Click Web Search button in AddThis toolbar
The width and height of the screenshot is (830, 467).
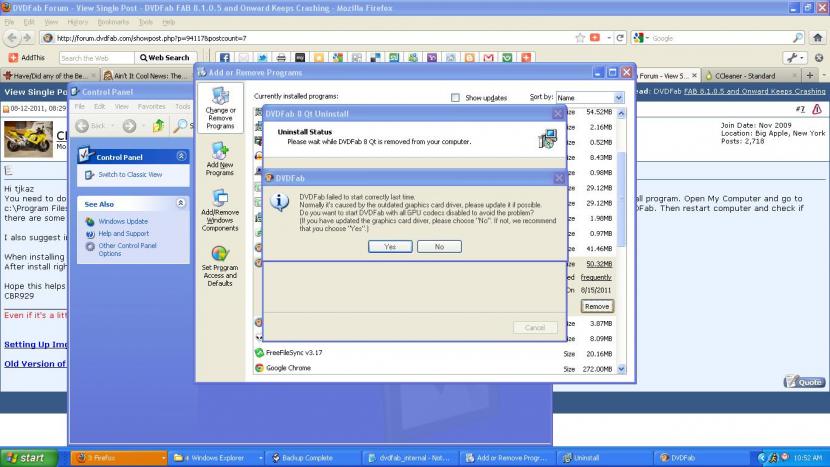point(165,58)
